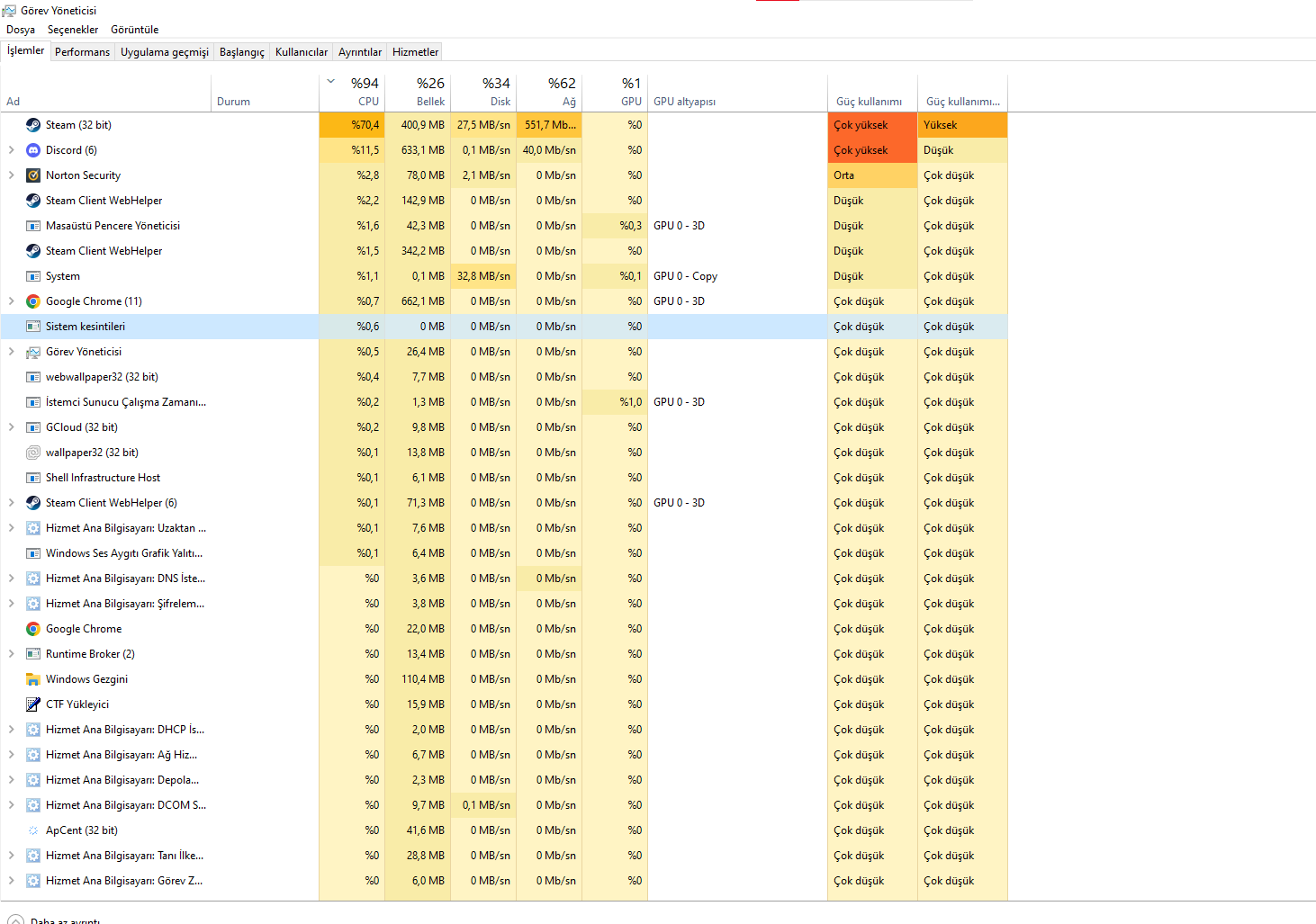Click gear icon of Hizmet Ana Bilgisayarı: Uzaktan
Image resolution: width=1316 pixels, height=924 pixels.
33,528
